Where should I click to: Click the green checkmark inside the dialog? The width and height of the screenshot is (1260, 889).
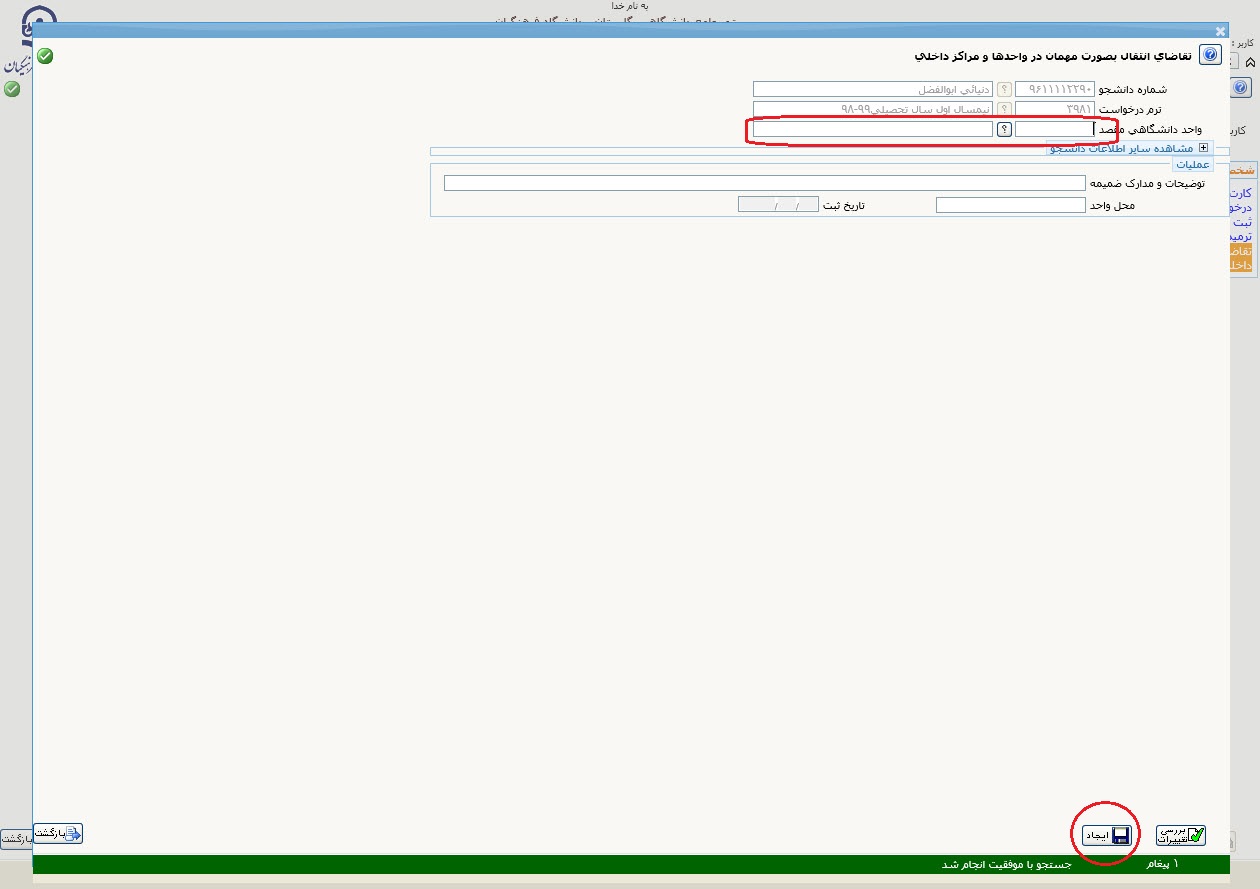coord(45,56)
